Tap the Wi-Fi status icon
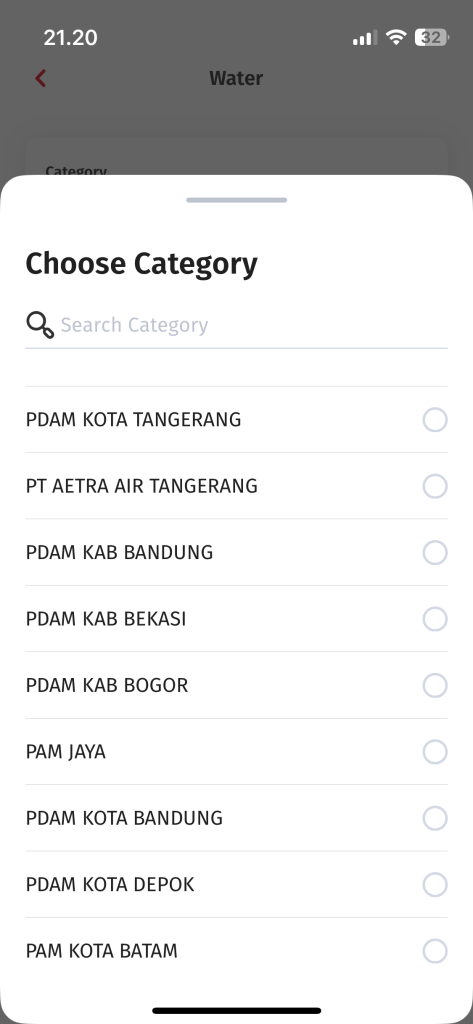This screenshot has width=473, height=1024. [x=396, y=38]
